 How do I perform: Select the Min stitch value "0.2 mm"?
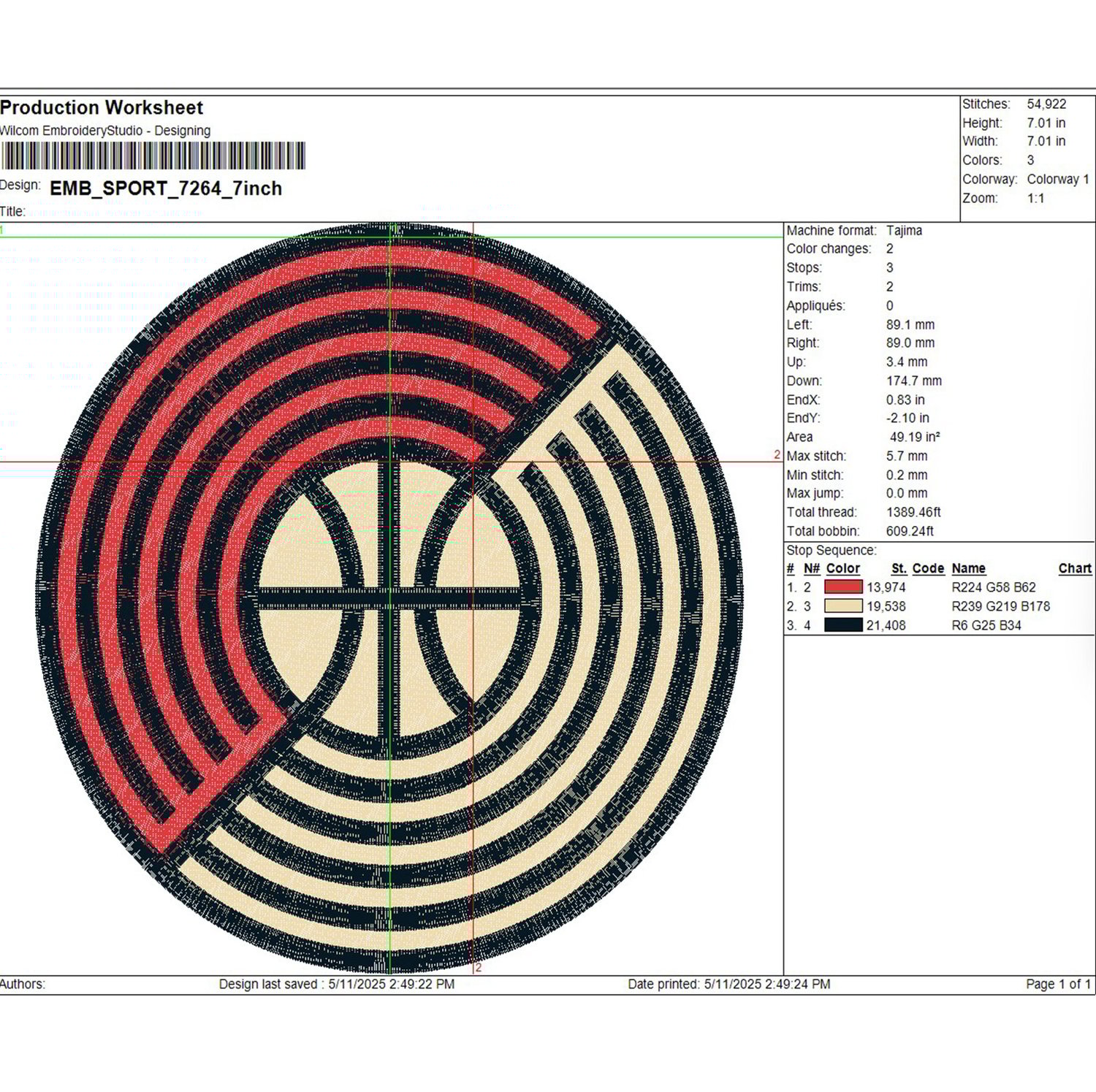(907, 475)
